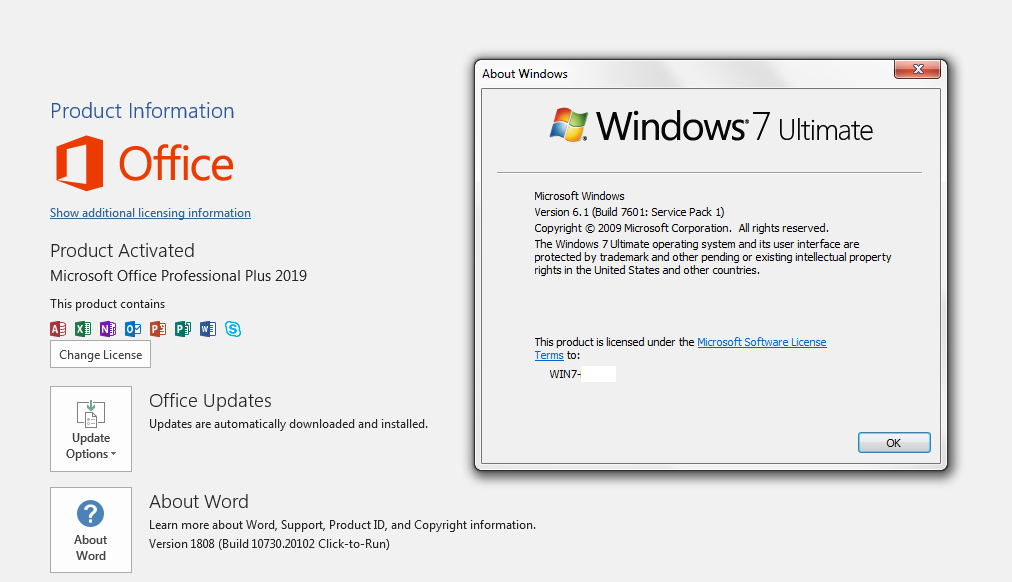Click the 'Microsoft Windows' text line

(580, 196)
